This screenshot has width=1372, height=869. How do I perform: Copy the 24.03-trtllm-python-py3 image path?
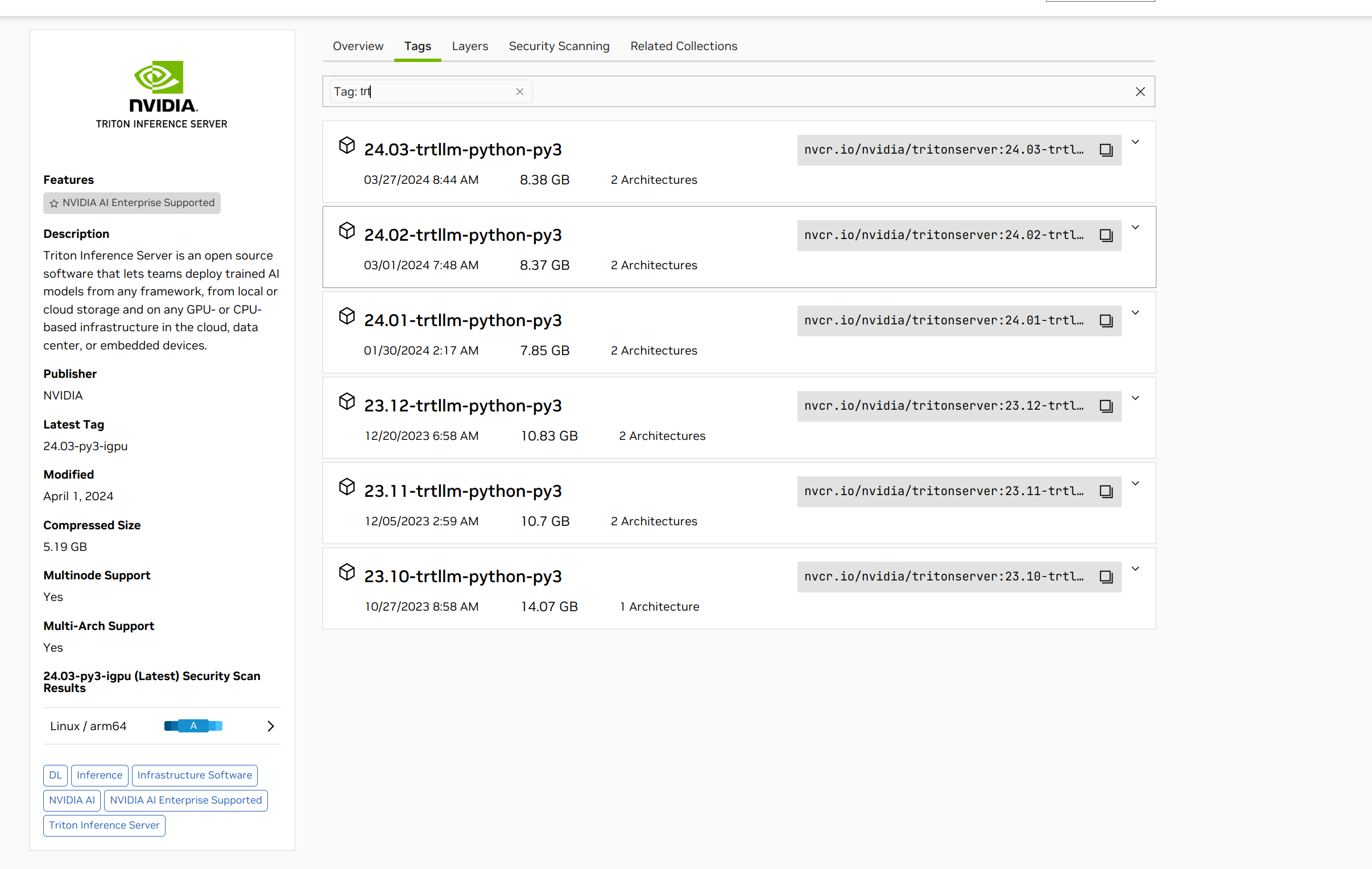click(x=1106, y=150)
